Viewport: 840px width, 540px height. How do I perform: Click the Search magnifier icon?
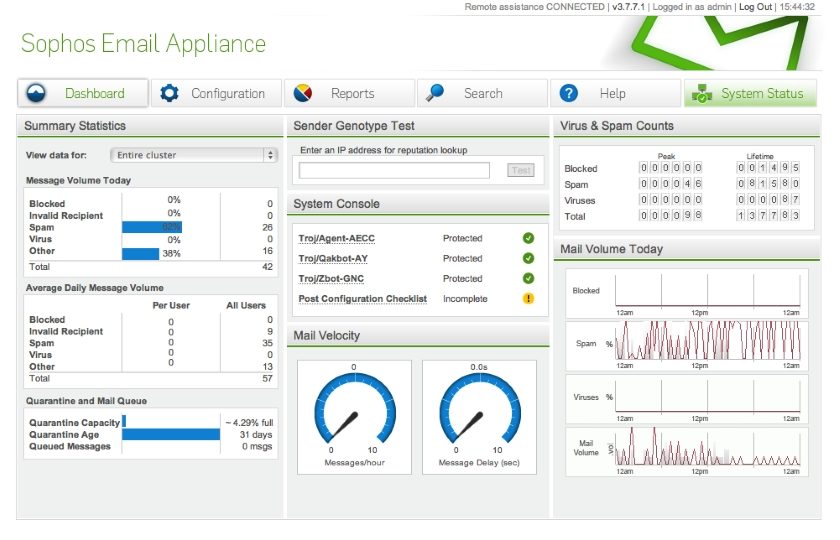(435, 93)
